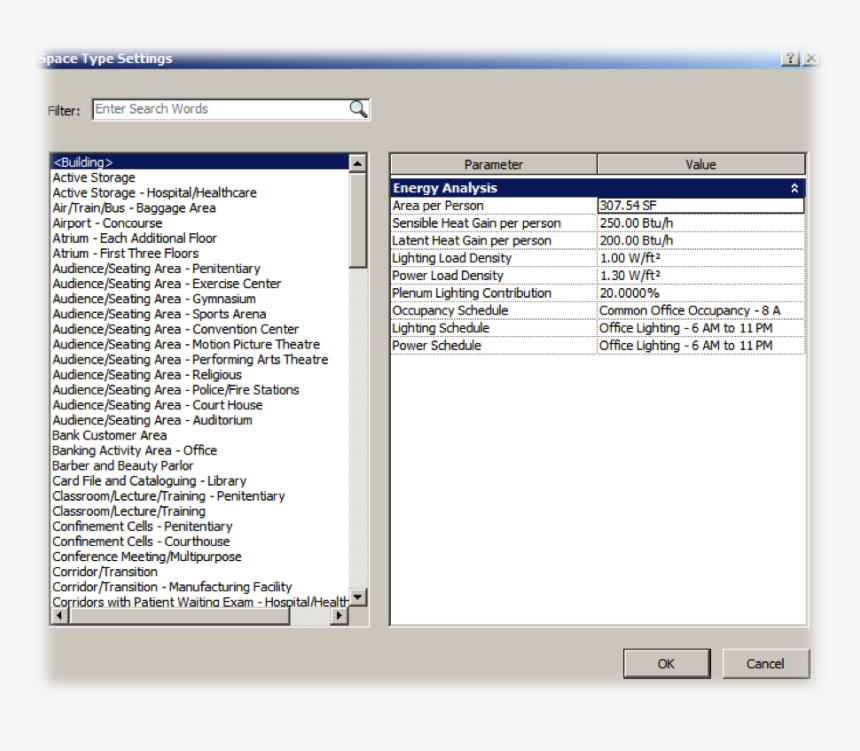Viewport: 860px width, 751px height.
Task: Dismiss the dialog with Cancel
Action: 765,663
